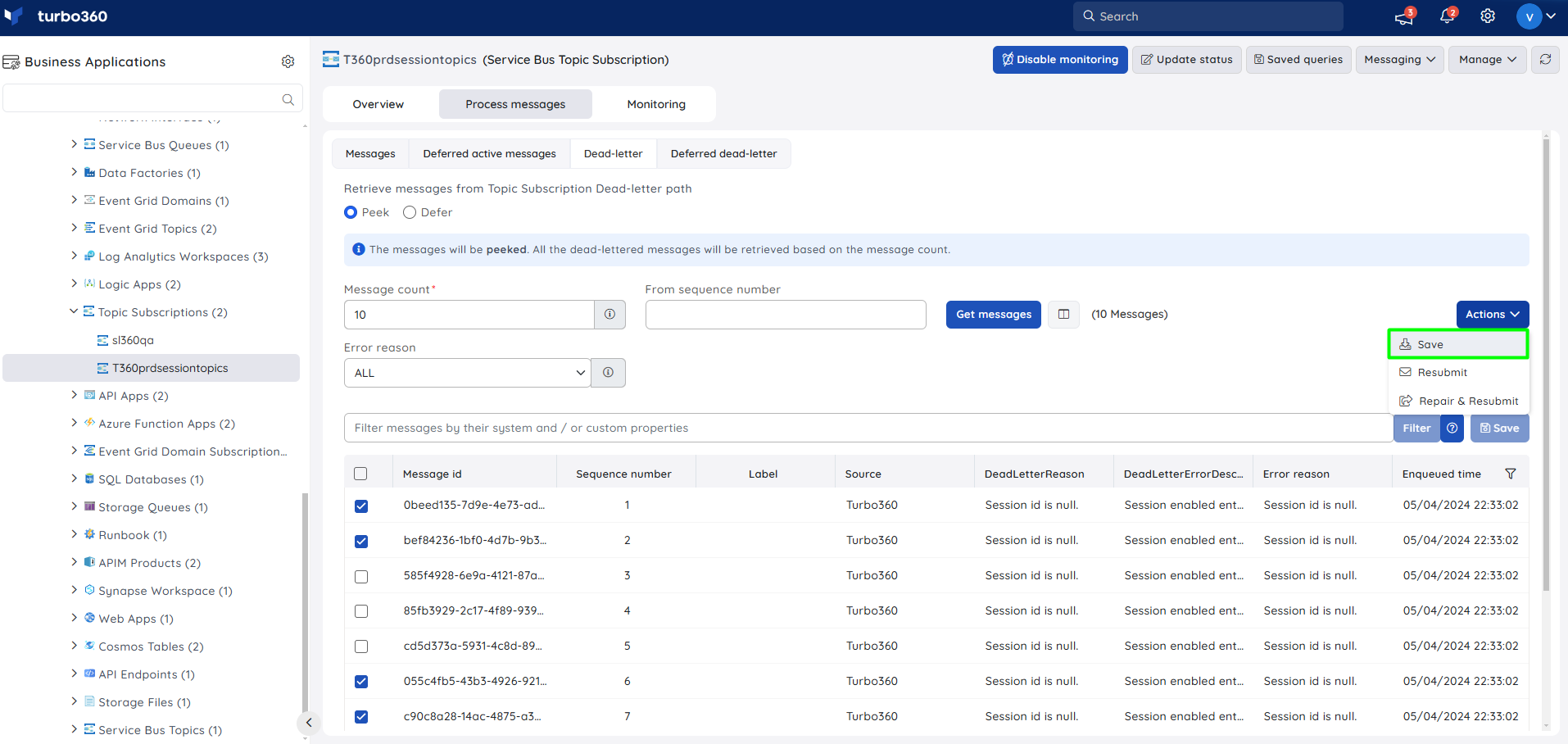Collapse the Topic Subscriptions tree node

pos(74,311)
